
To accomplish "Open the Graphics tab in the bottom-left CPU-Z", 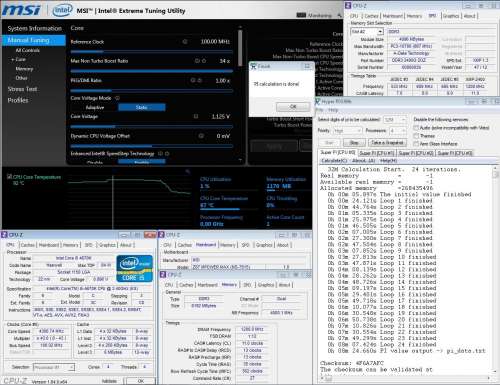I will pyautogui.click(x=107, y=245).
